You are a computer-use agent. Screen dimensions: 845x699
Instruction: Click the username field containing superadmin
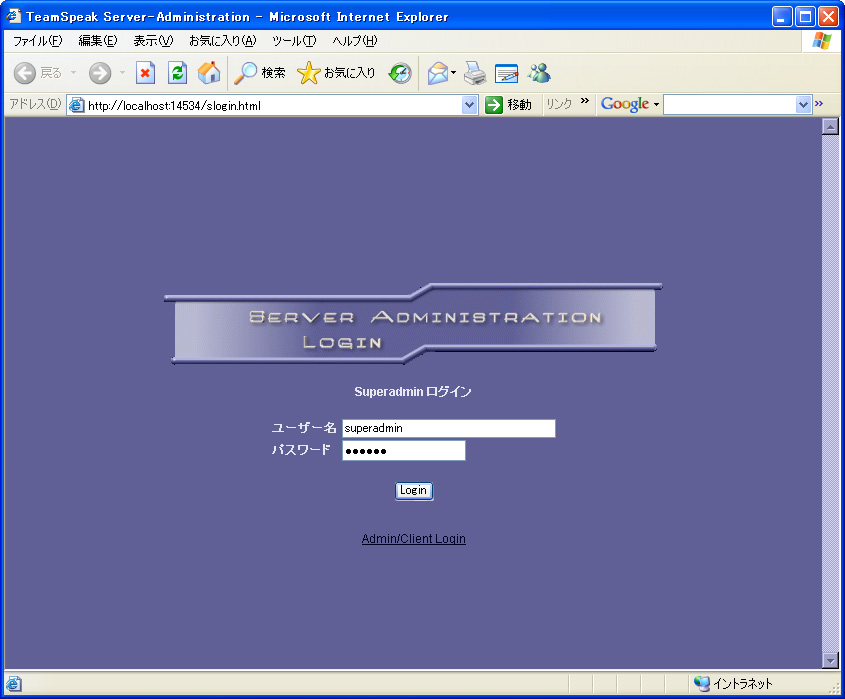pyautogui.click(x=448, y=428)
